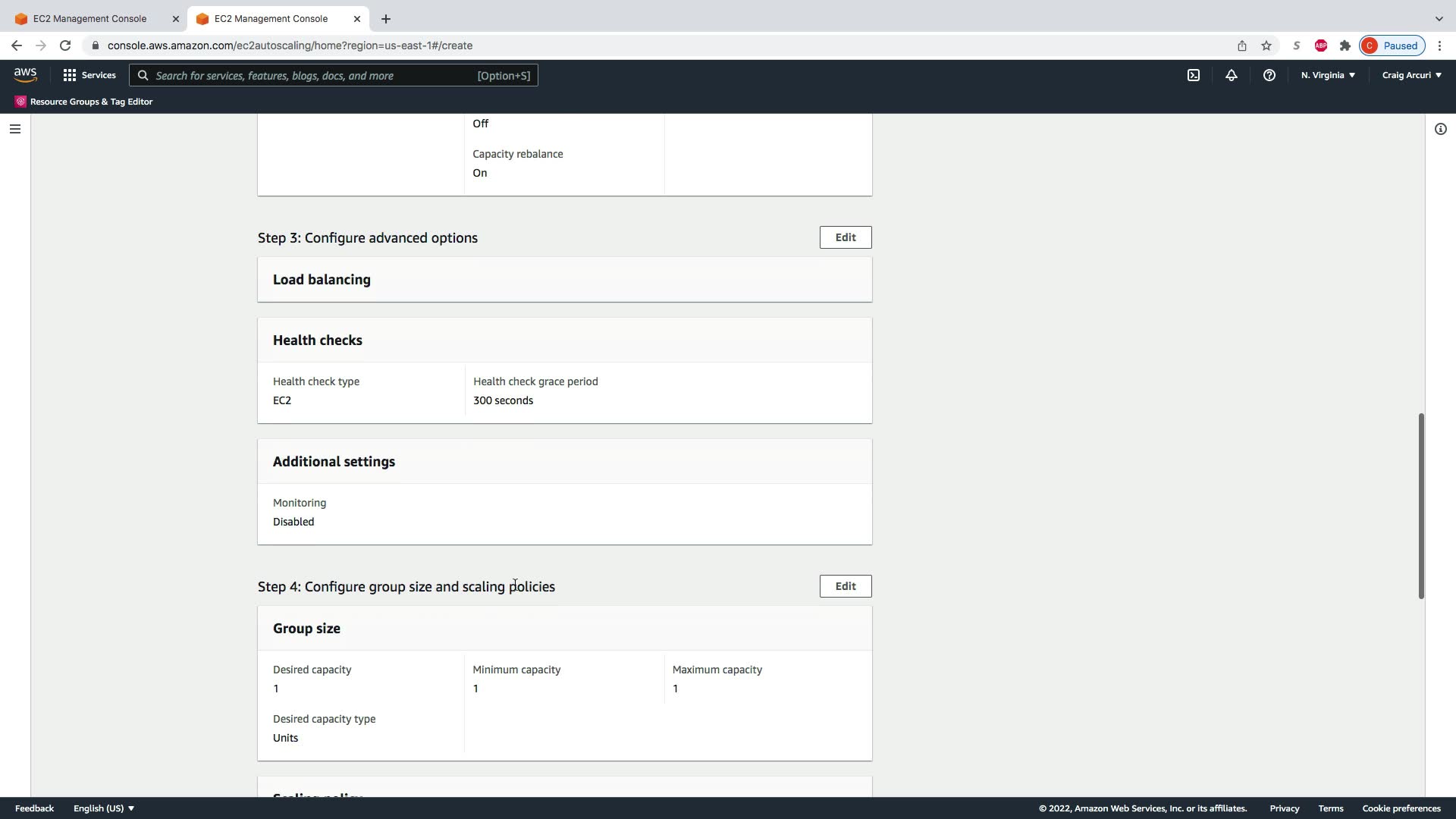This screenshot has height=819, width=1456.
Task: Open the N. Virginia region dropdown
Action: [x=1328, y=75]
